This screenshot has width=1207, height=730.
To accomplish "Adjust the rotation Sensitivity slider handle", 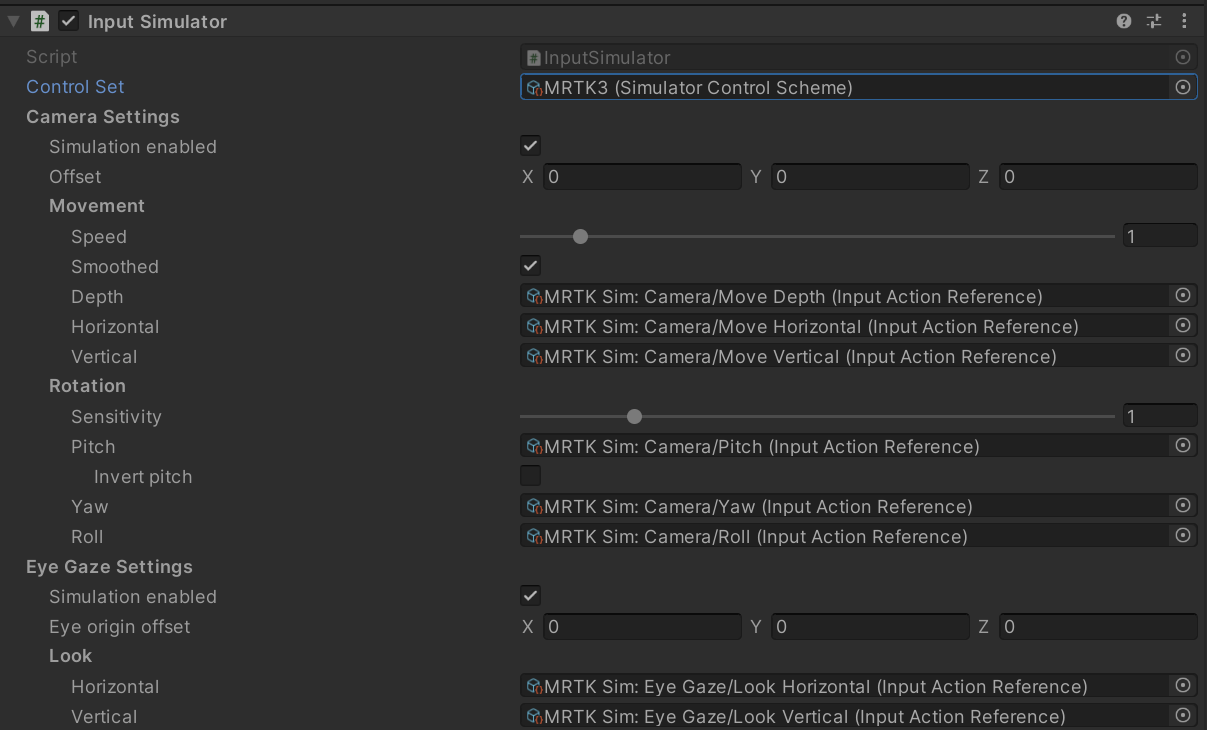I will click(634, 417).
